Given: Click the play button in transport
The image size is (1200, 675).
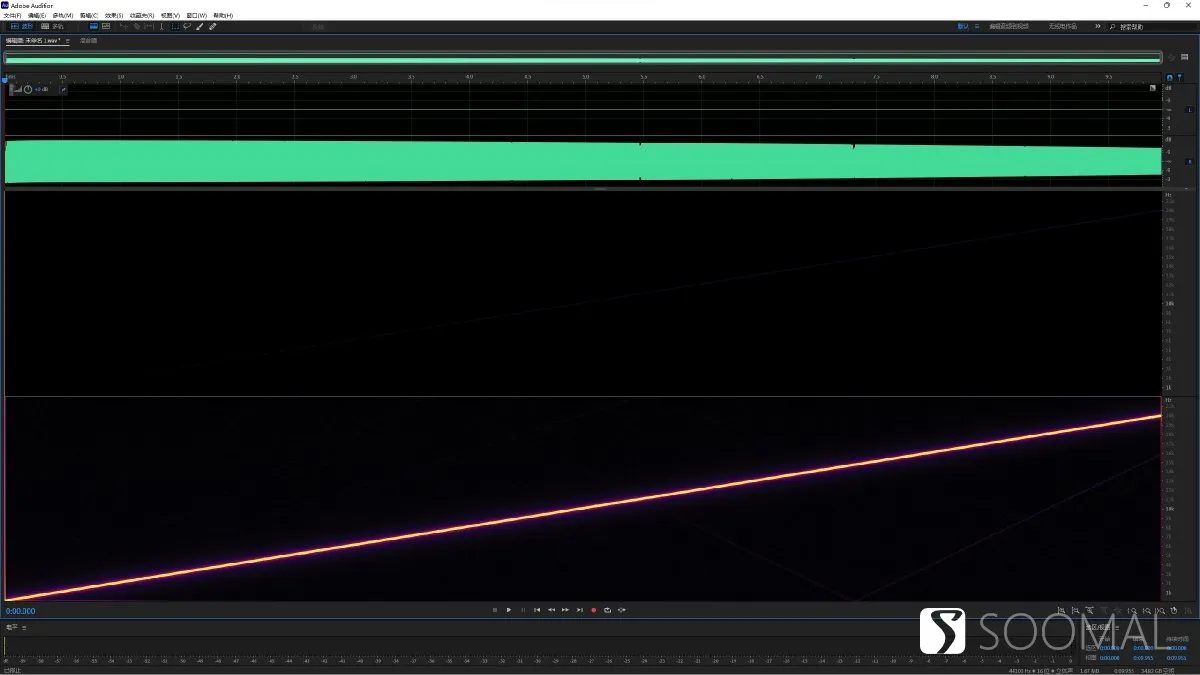Looking at the screenshot, I should (508, 610).
